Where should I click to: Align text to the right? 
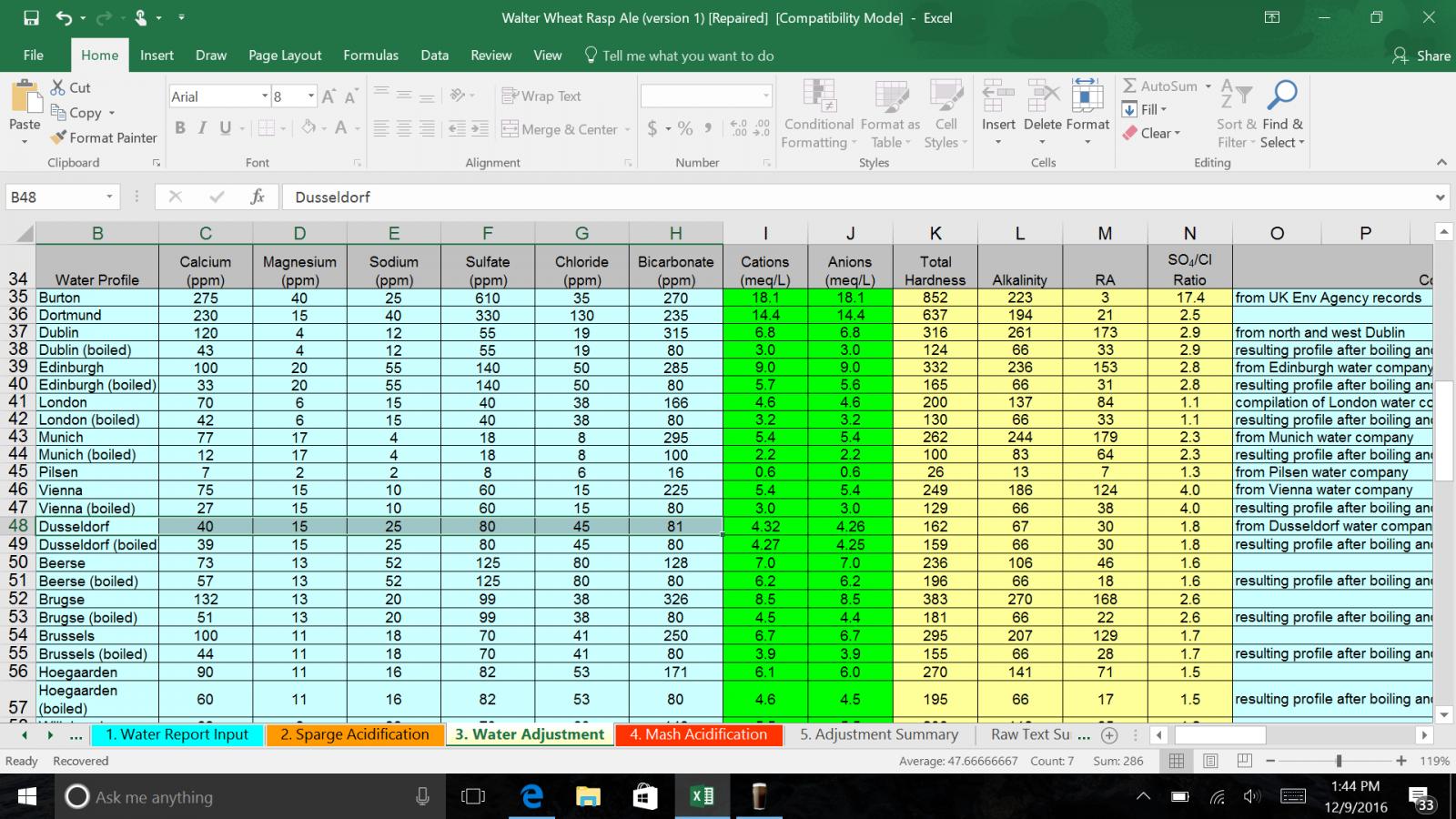(427, 128)
